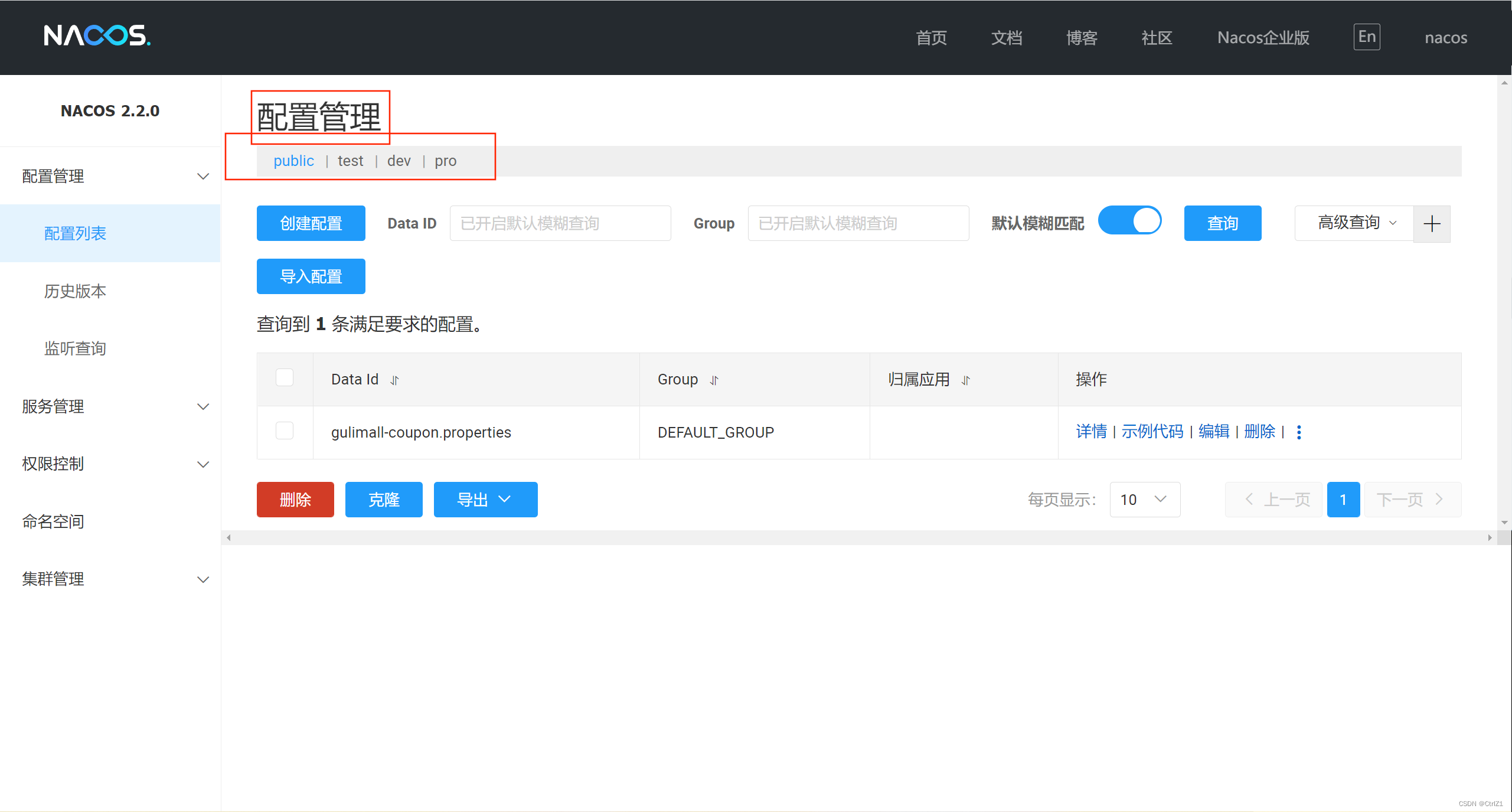
Task: Go to 首页 in top navigation
Action: point(931,38)
